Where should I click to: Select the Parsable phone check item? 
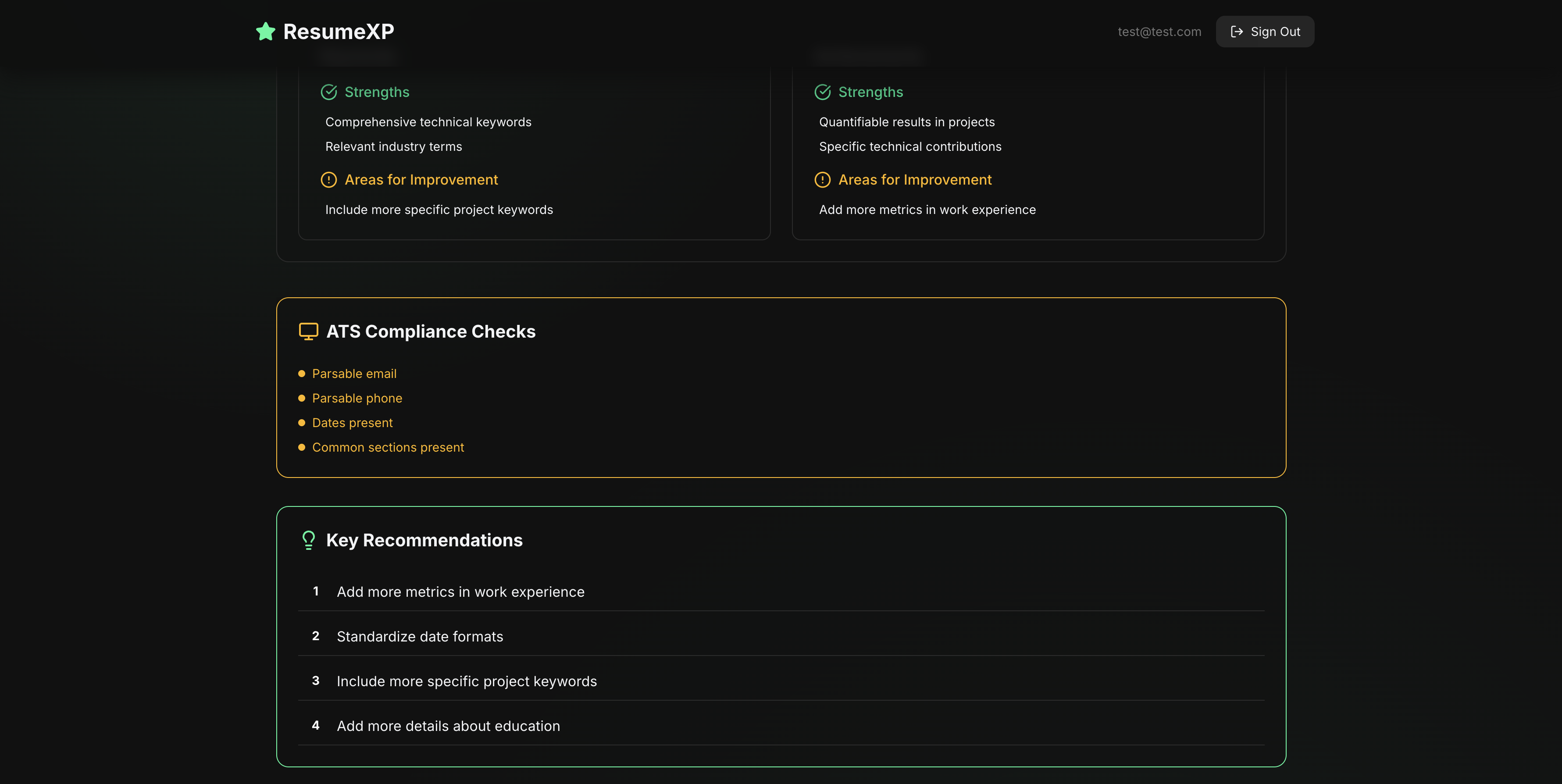coord(357,399)
